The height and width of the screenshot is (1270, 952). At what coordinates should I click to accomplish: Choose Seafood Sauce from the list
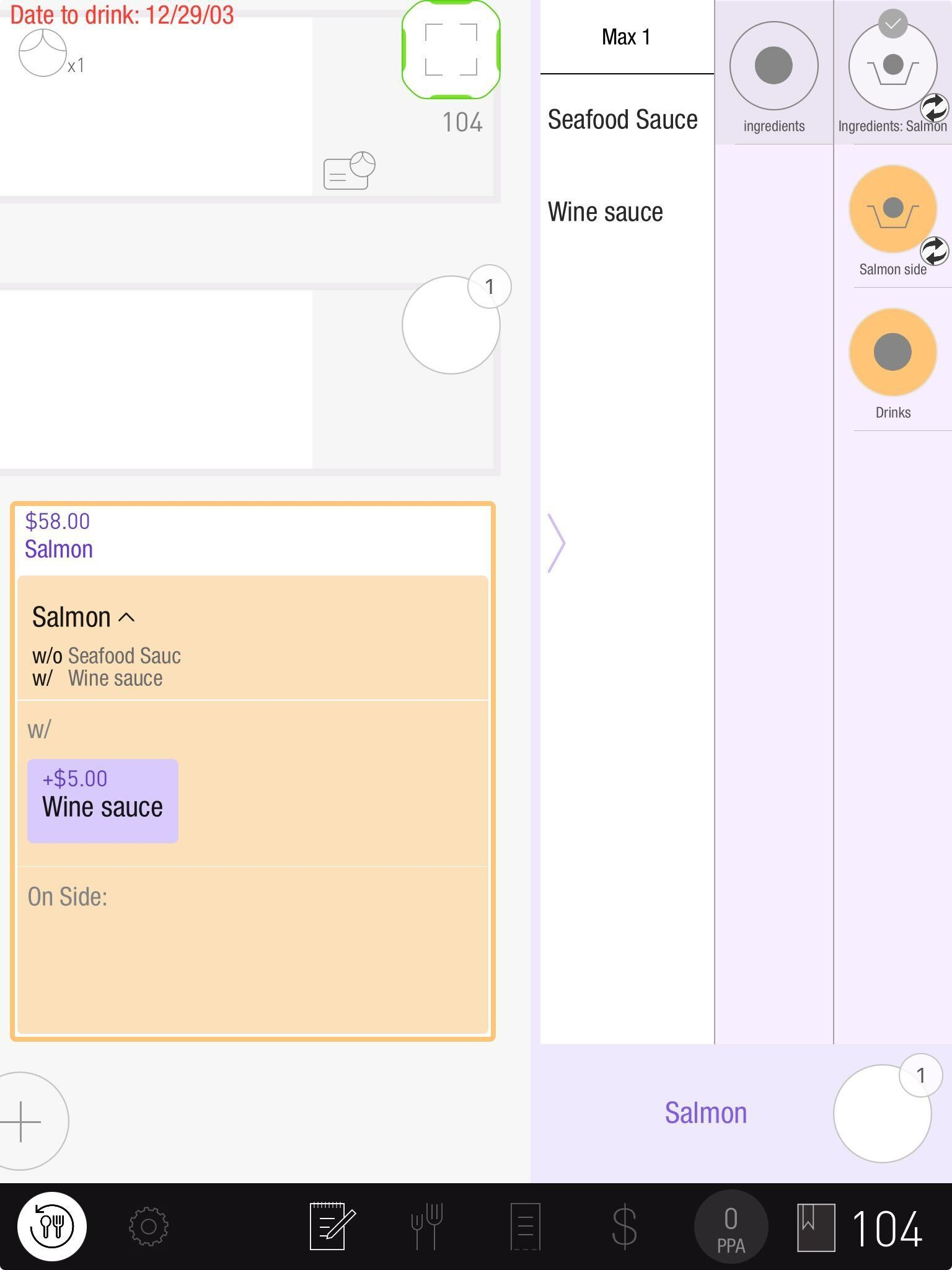coord(622,119)
